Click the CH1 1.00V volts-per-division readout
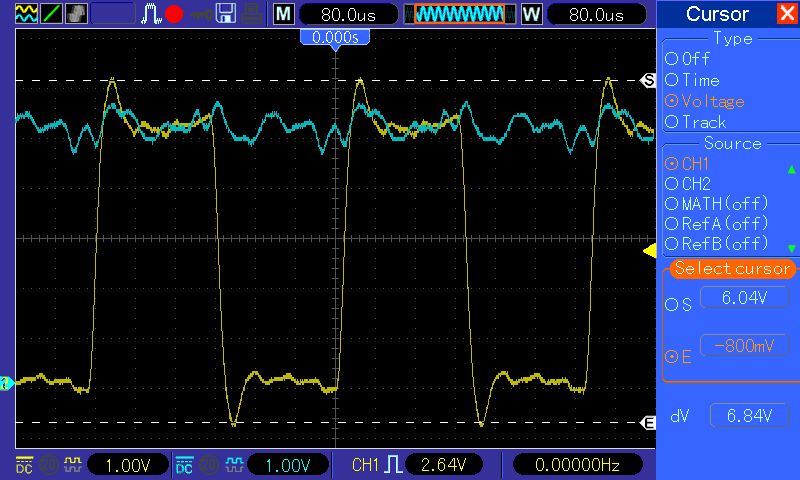The height and width of the screenshot is (480, 800). (x=128, y=465)
